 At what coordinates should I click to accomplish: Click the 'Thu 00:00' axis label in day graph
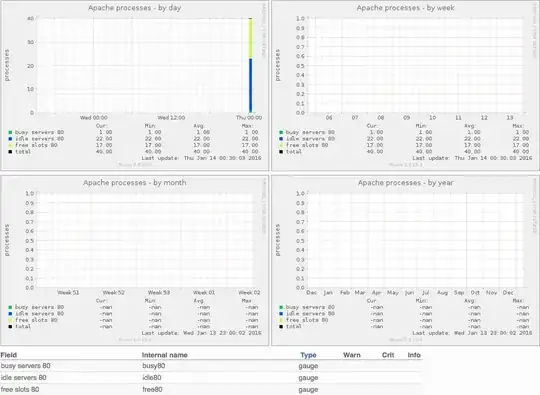click(x=249, y=118)
